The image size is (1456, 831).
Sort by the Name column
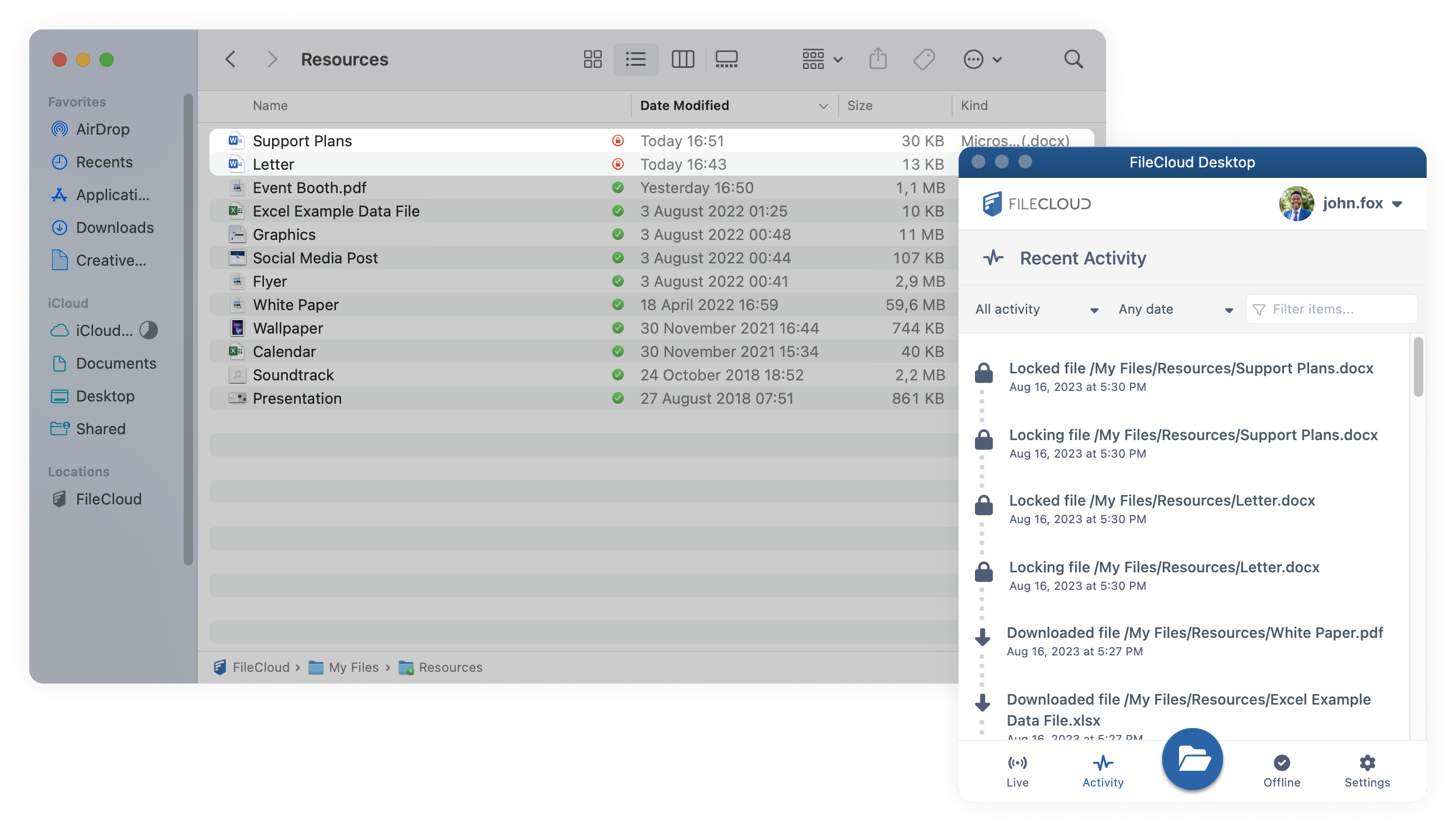tap(270, 105)
